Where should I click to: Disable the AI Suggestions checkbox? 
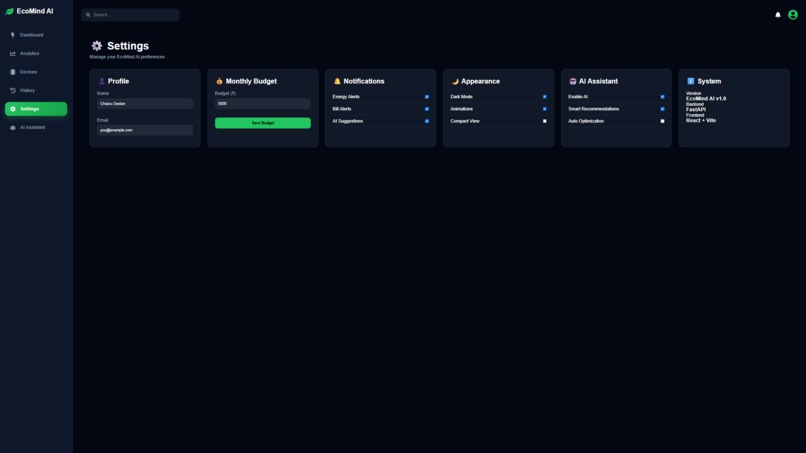coord(427,121)
